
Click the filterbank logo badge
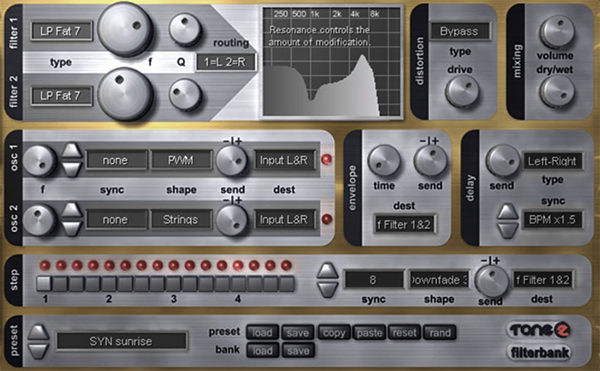[540, 352]
